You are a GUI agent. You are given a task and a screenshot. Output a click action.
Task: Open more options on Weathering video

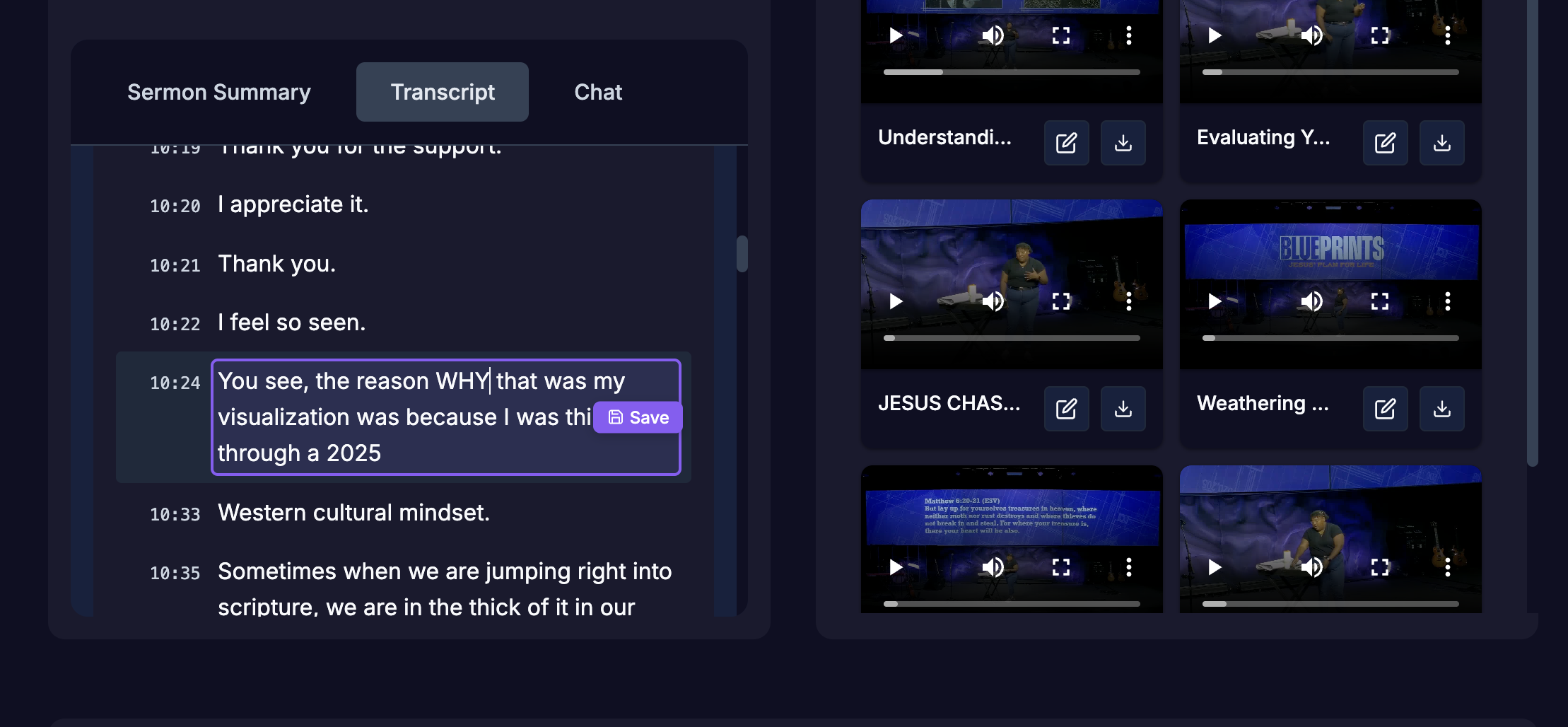coord(1447,301)
